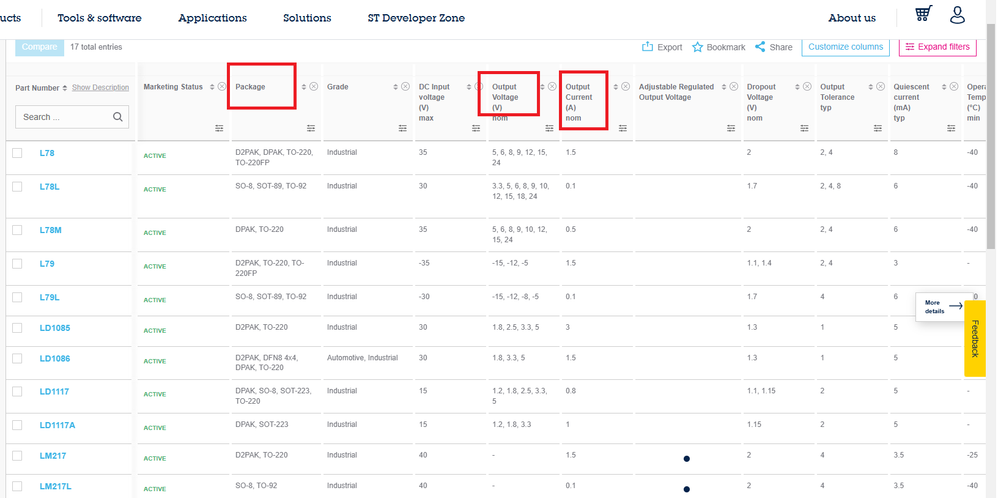Remove the Adjustable Regulated Output Voltage column

coord(734,87)
